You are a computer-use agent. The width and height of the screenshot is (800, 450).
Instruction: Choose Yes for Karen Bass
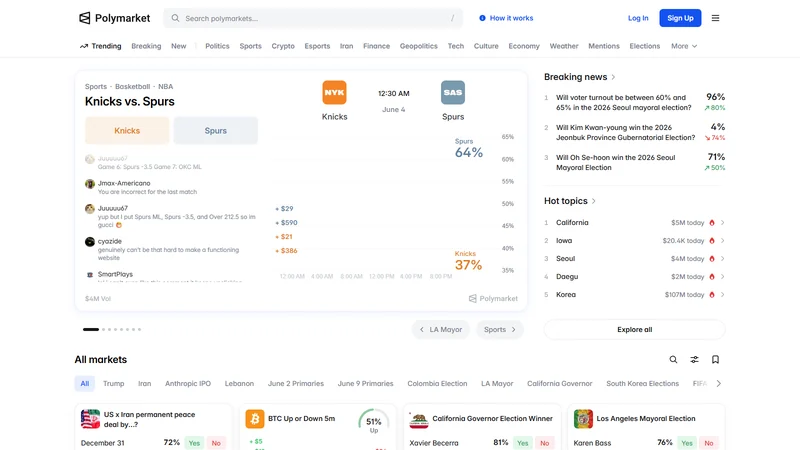point(687,443)
